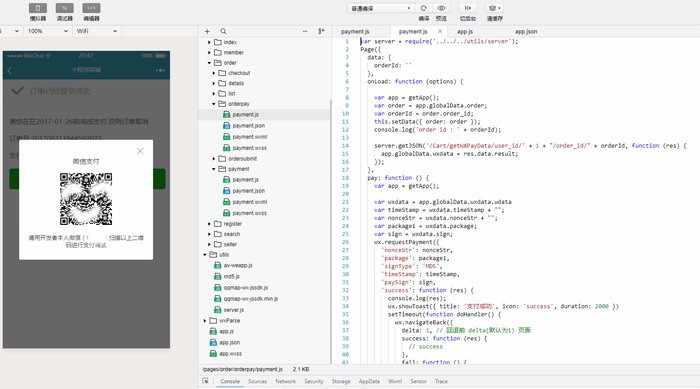This screenshot has height=389, width=700.
Task: Open md5.js file
Action: (x=231, y=276)
